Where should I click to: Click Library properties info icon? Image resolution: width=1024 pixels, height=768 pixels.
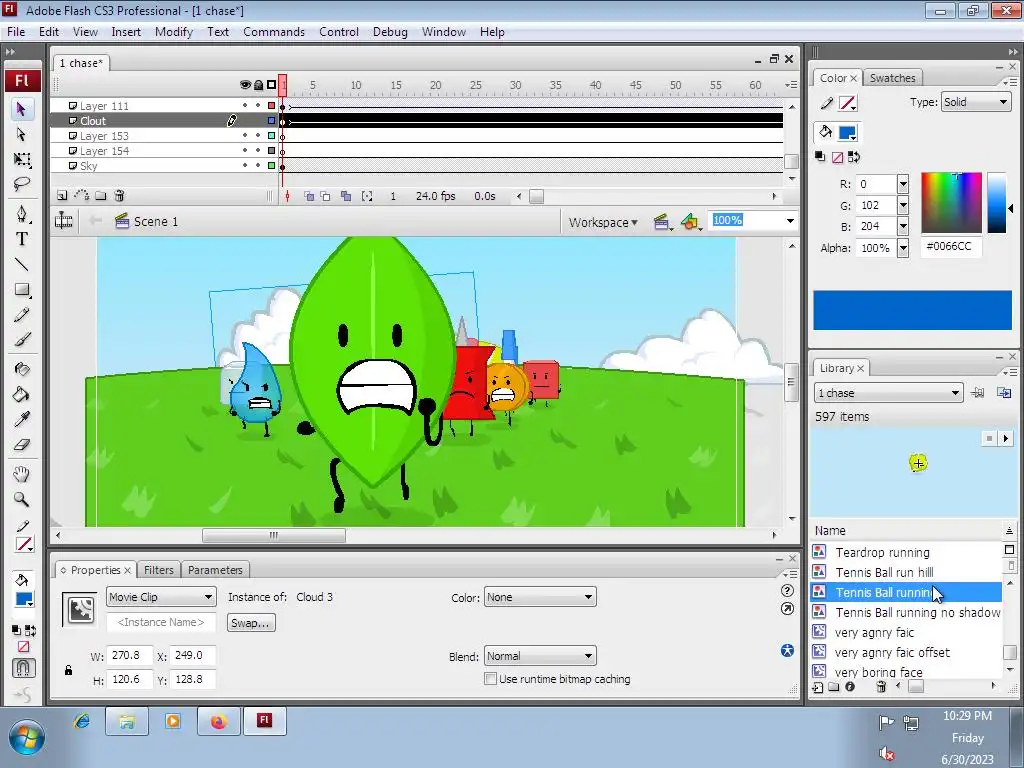(x=850, y=686)
